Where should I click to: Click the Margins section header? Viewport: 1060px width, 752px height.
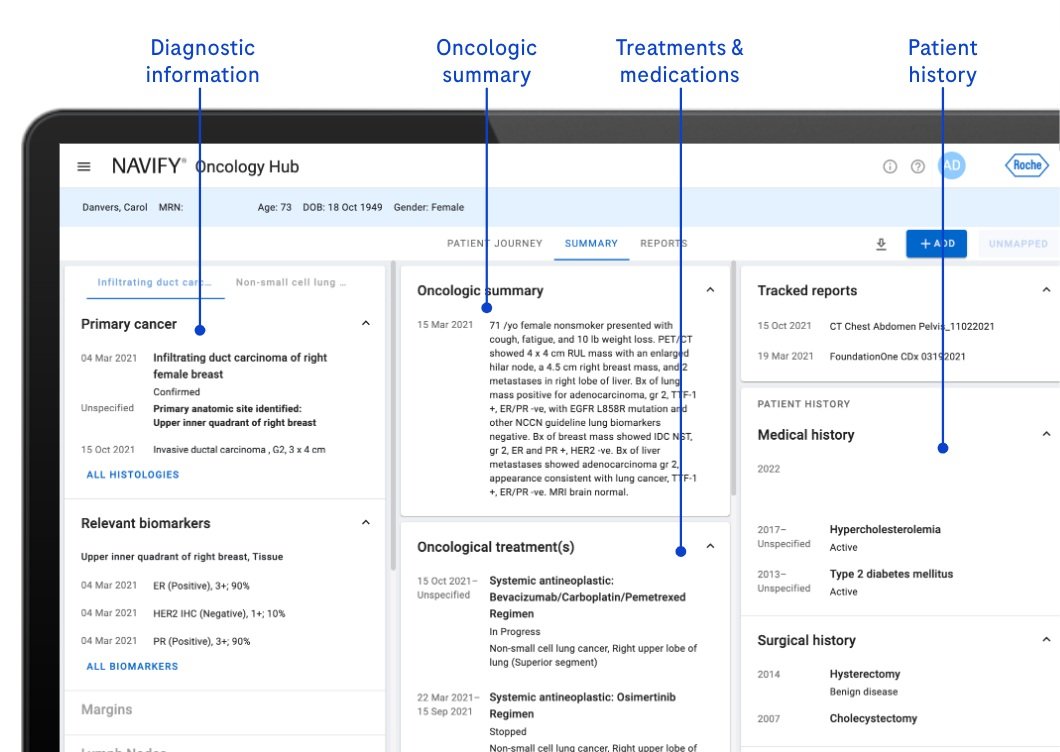point(107,709)
